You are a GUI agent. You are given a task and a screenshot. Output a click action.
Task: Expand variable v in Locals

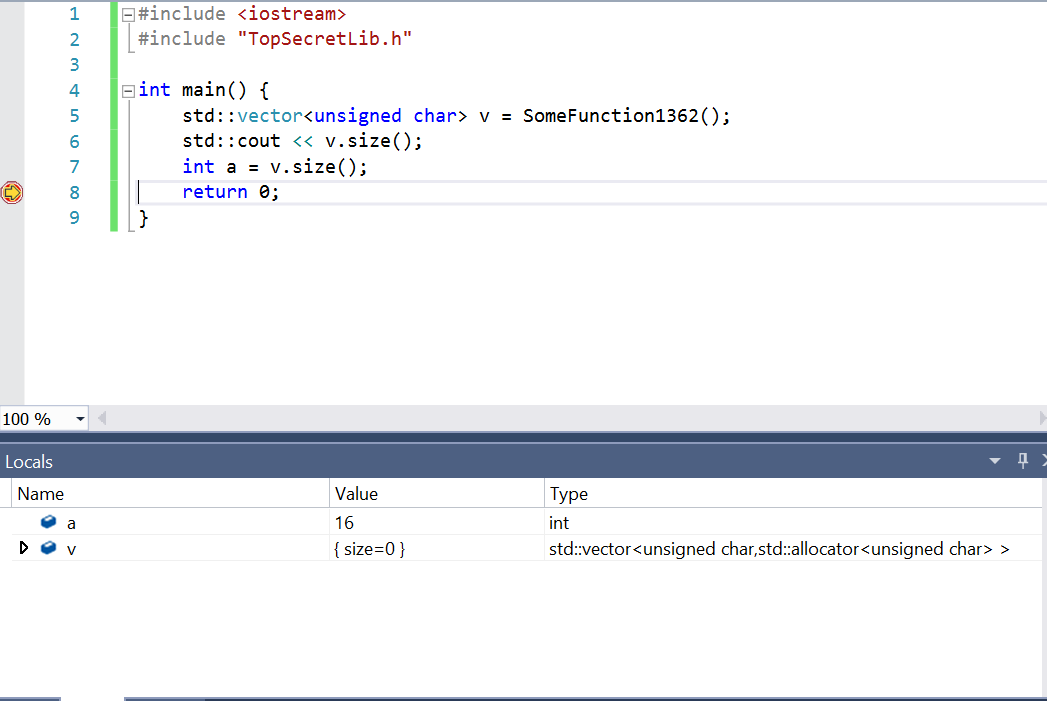coord(23,548)
